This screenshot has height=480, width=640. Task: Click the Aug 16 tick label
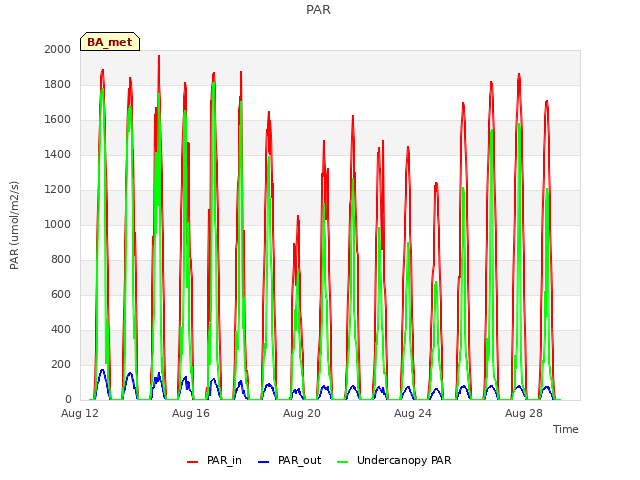point(191,413)
